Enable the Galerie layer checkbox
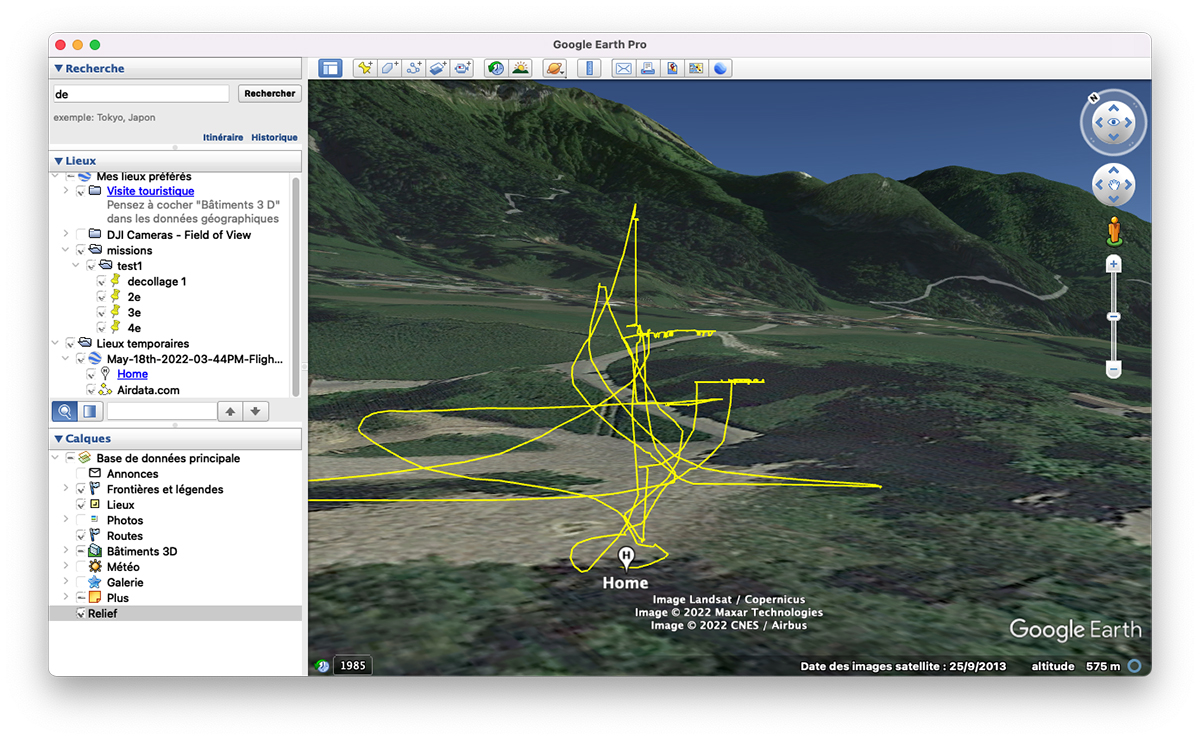This screenshot has width=1200, height=740. [x=81, y=582]
